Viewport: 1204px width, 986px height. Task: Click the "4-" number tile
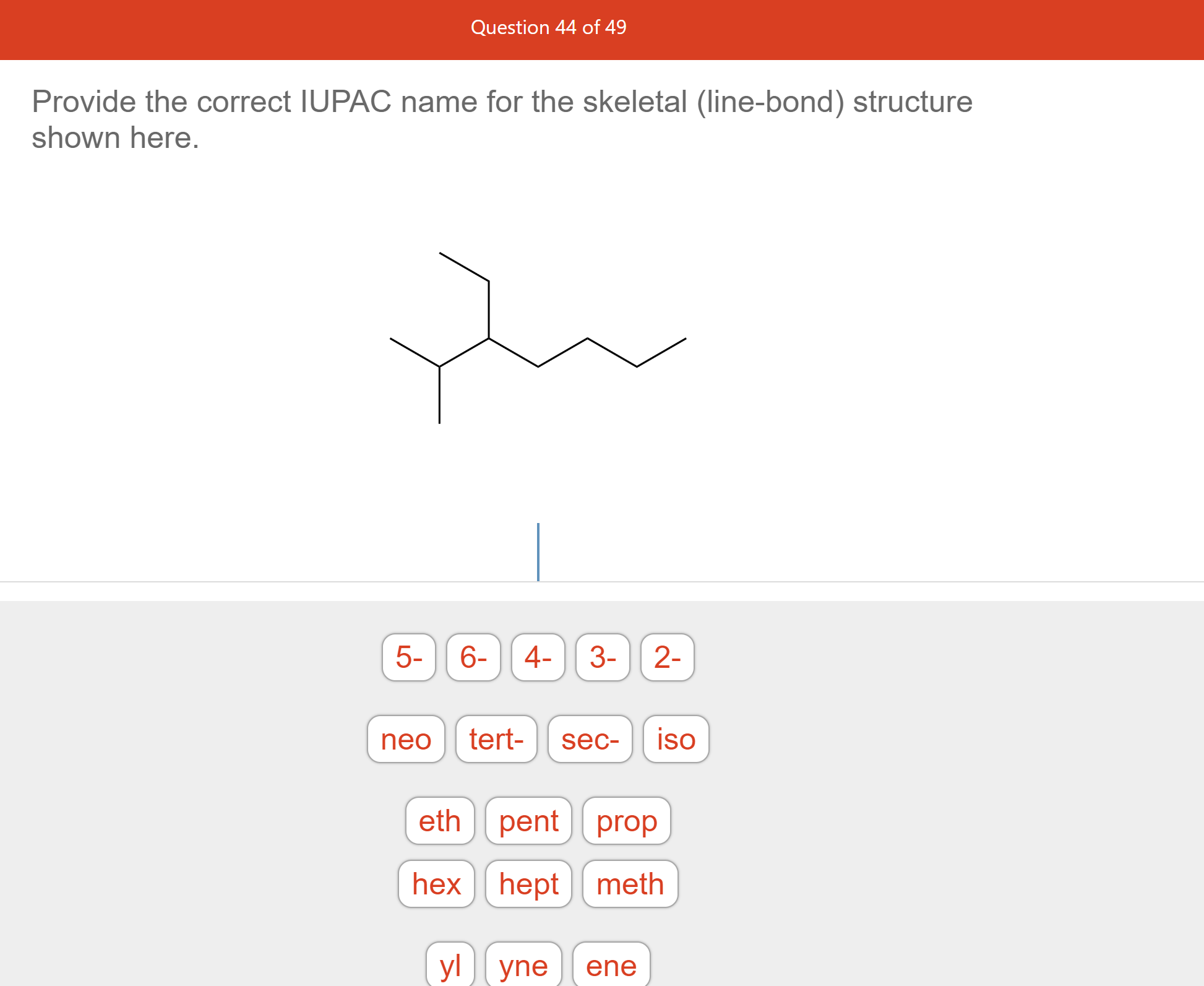coord(538,658)
